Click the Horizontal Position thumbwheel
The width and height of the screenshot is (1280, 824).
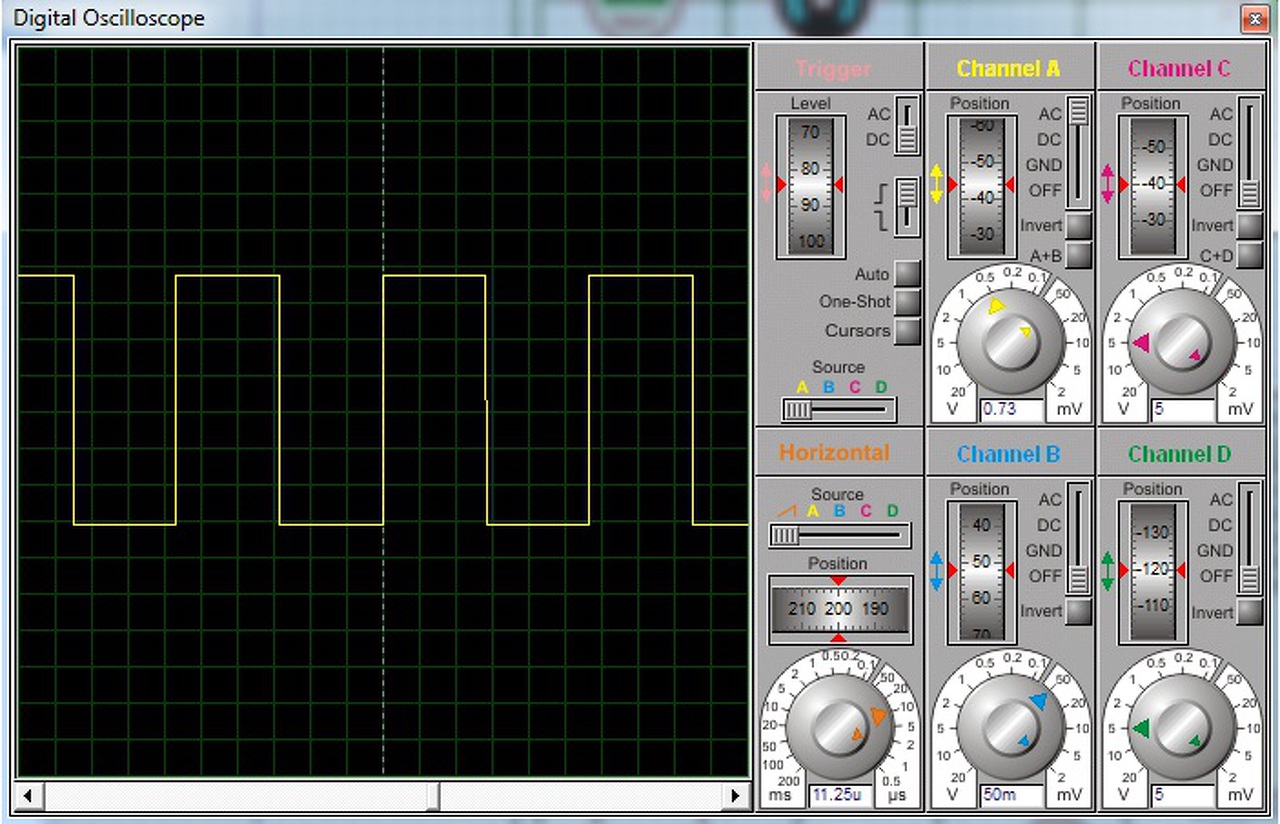click(x=840, y=609)
